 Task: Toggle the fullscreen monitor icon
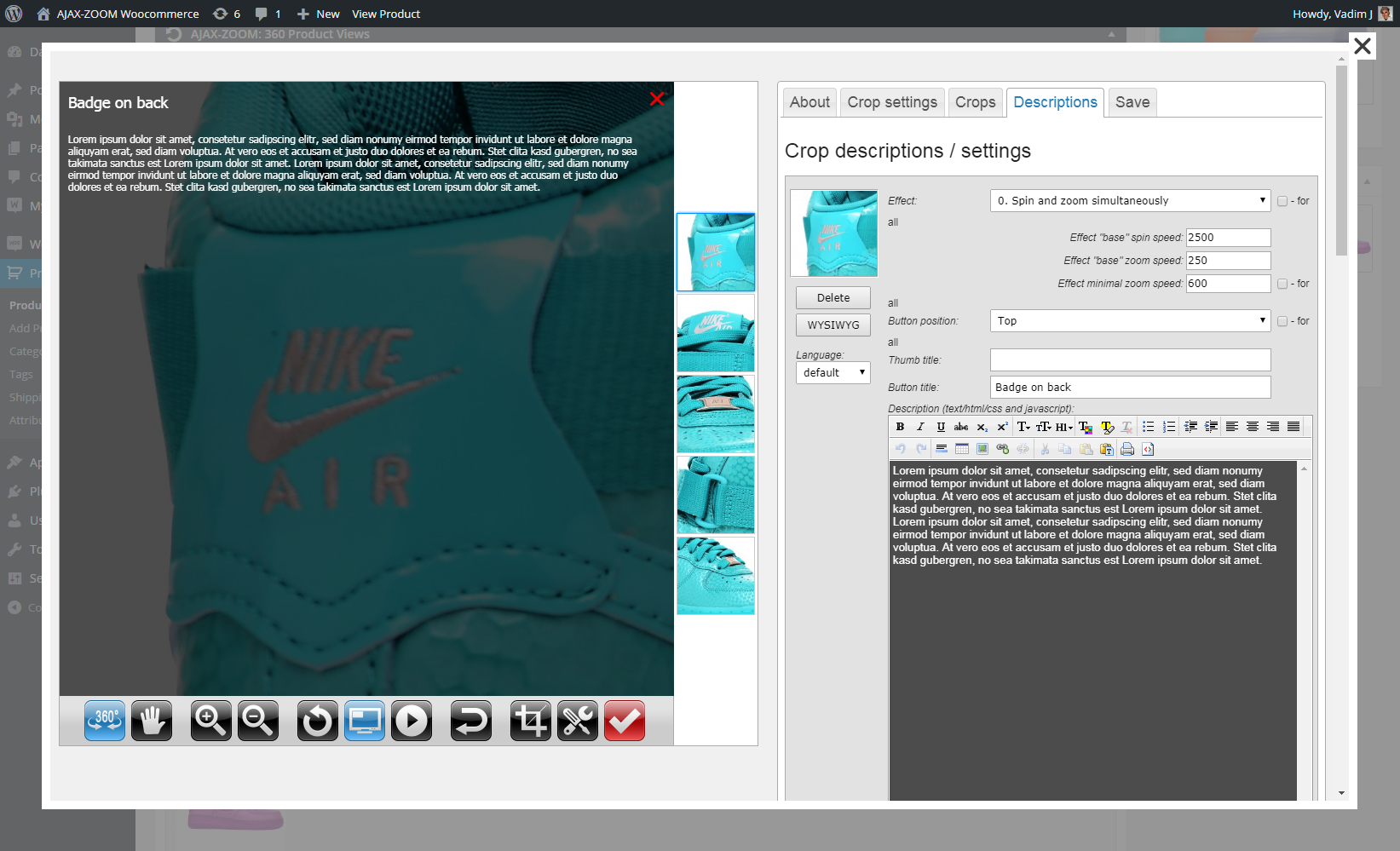coord(365,721)
